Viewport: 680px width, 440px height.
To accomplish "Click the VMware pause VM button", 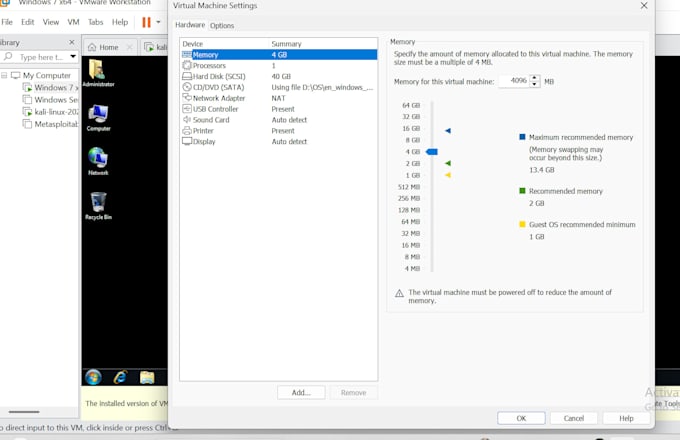I will pos(147,22).
